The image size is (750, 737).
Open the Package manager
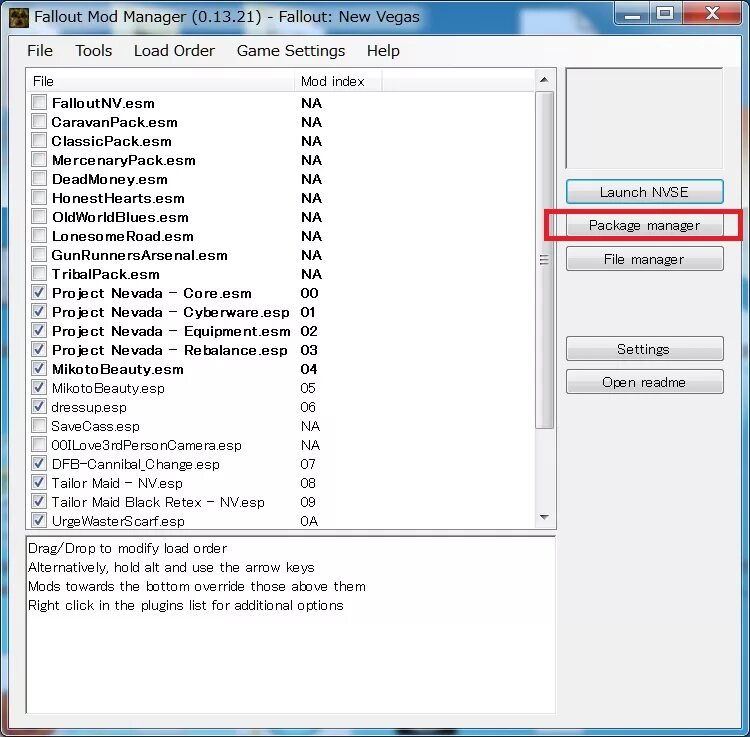644,225
